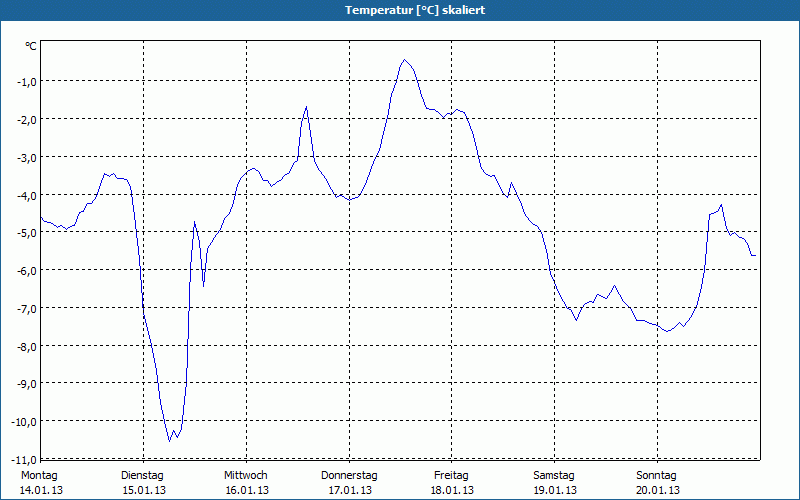Click the -4,0 y-axis label
The height and width of the screenshot is (500, 800).
(x=26, y=195)
